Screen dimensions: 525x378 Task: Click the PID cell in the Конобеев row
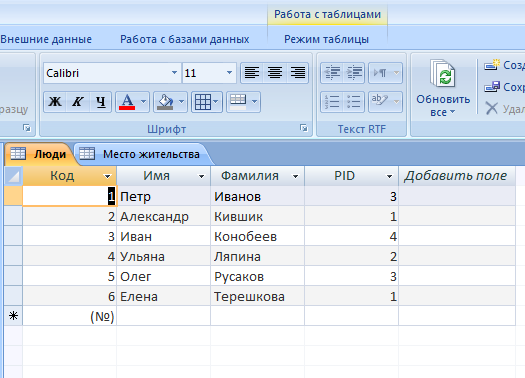point(352,236)
